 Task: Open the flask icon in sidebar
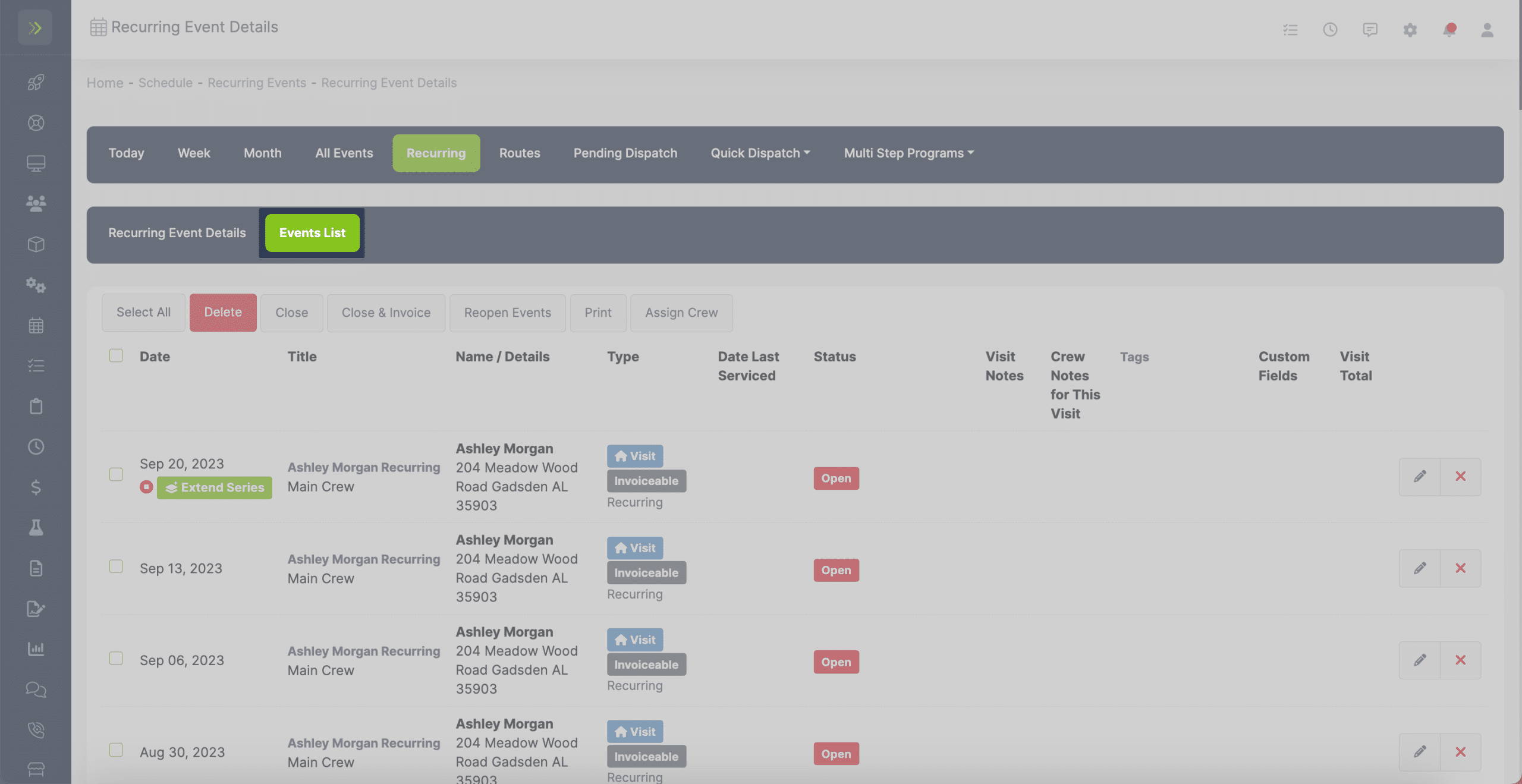(36, 528)
